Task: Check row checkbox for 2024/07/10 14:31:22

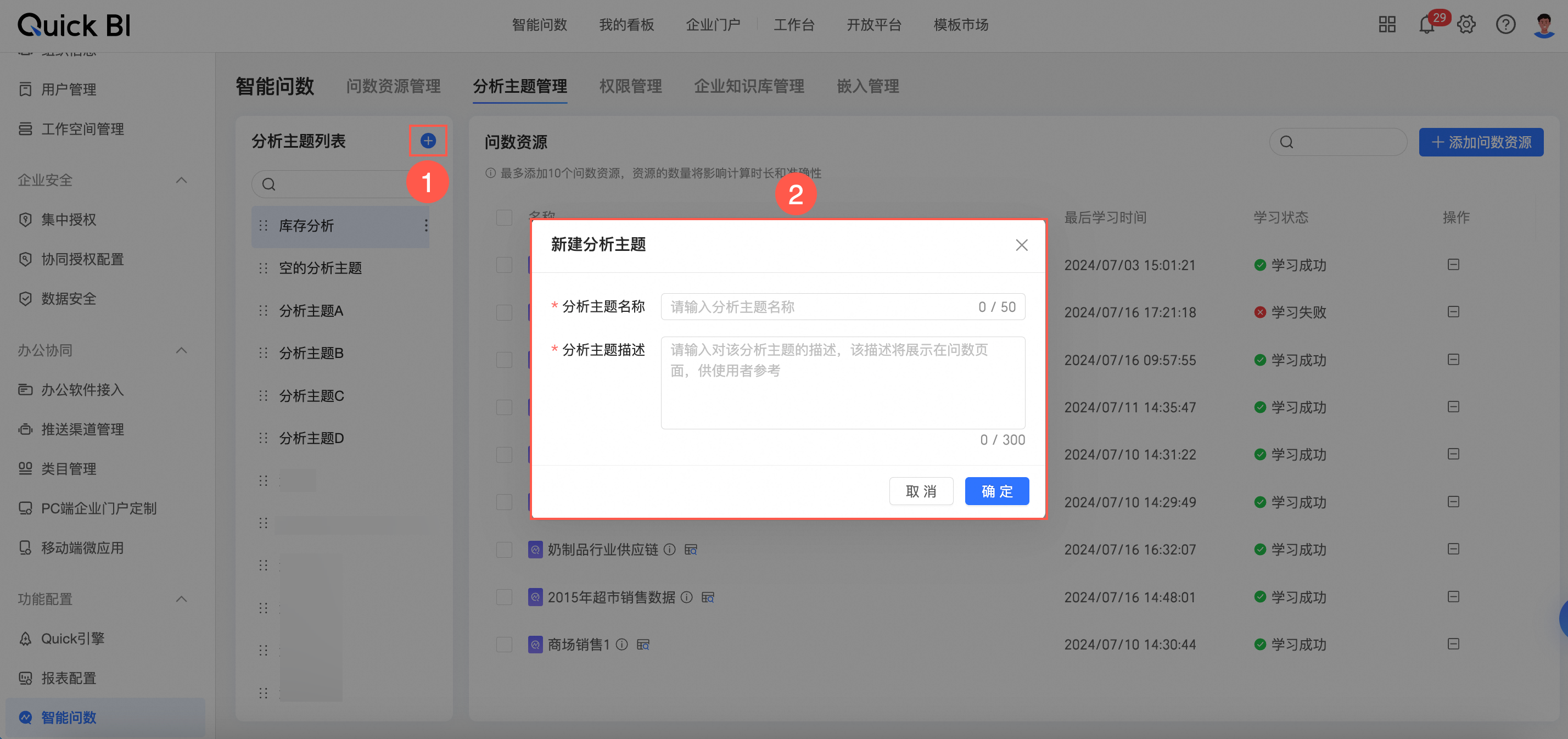Action: (504, 455)
